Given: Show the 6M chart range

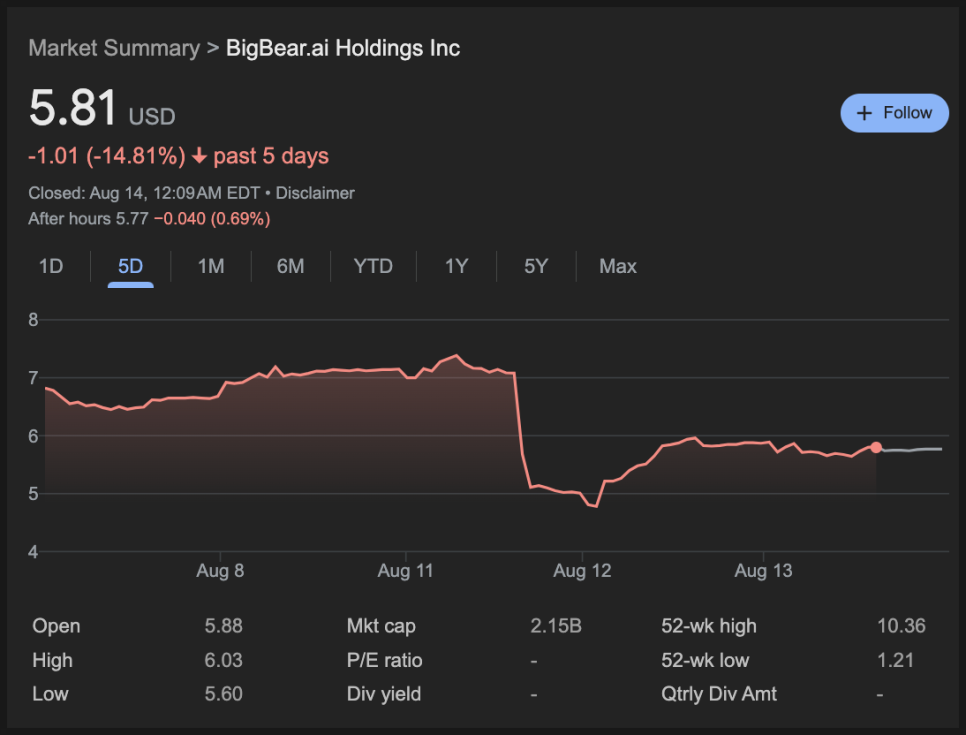Looking at the screenshot, I should tap(290, 266).
